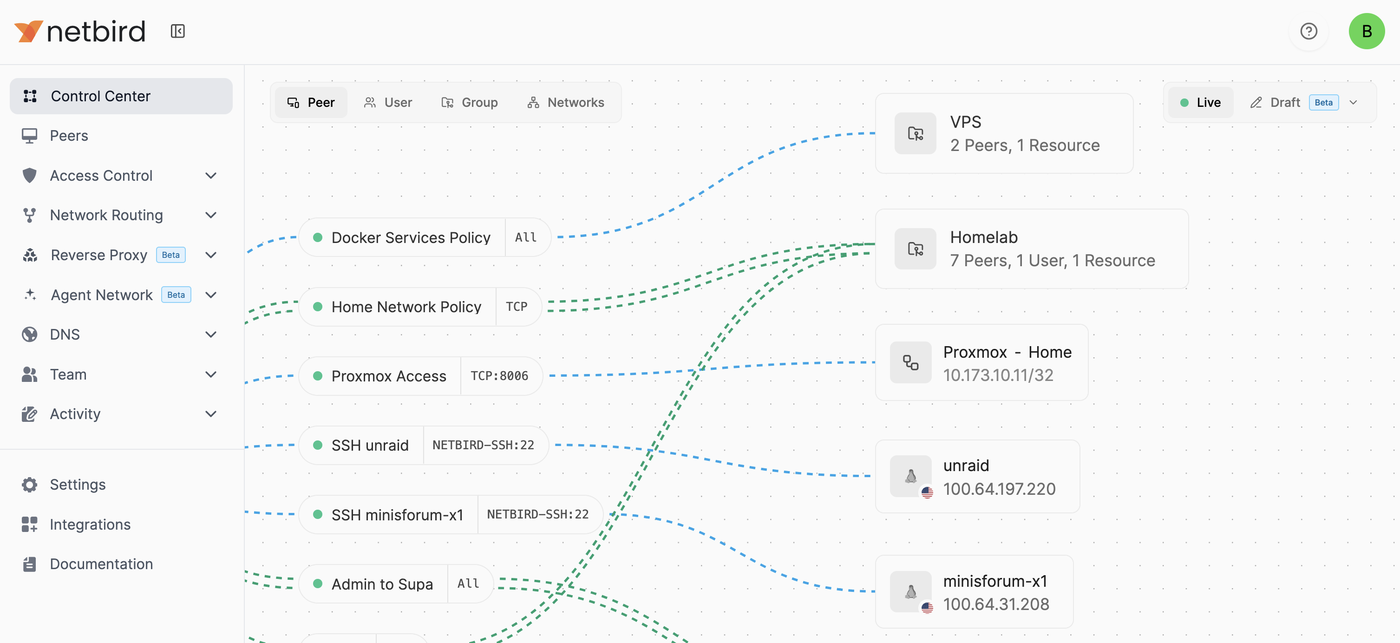Click the Activity icon in sidebar
This screenshot has width=1400, height=643.
[30, 414]
